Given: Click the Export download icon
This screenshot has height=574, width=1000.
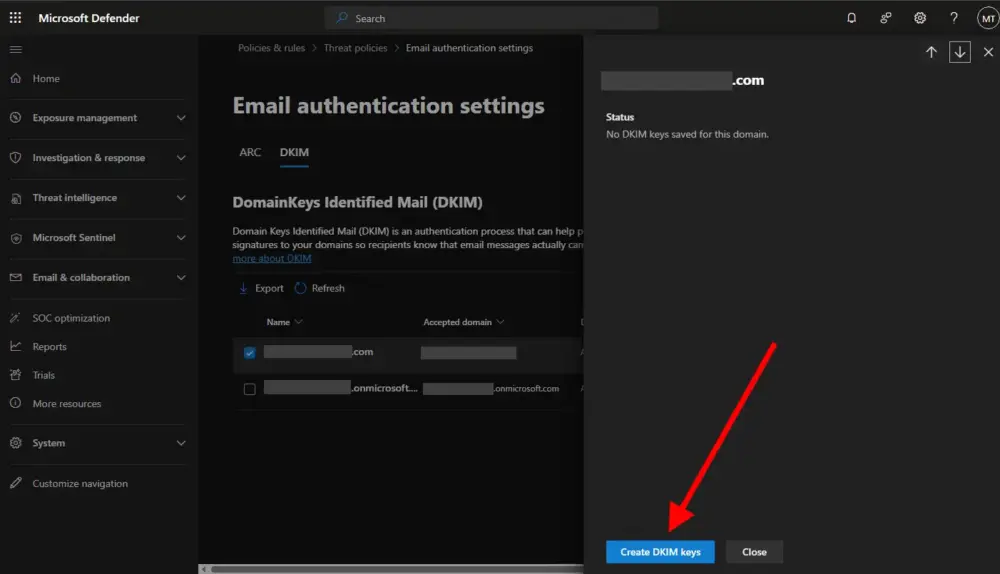Looking at the screenshot, I should 243,288.
